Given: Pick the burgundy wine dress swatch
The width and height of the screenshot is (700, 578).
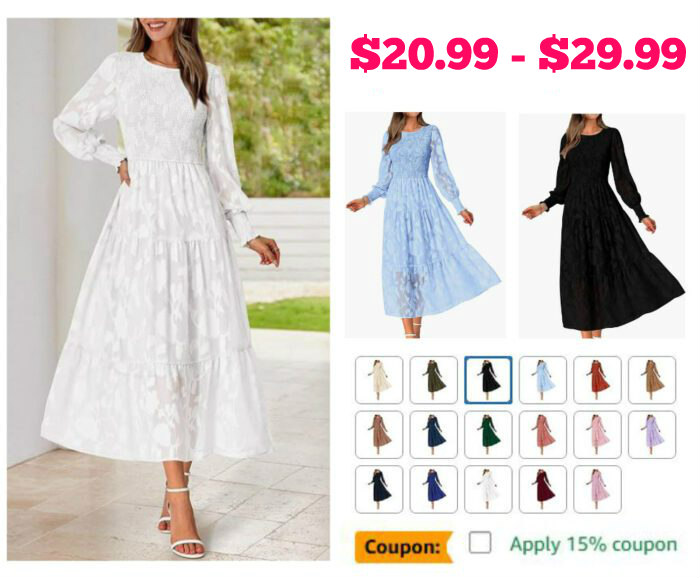Looking at the screenshot, I should coord(543,489).
